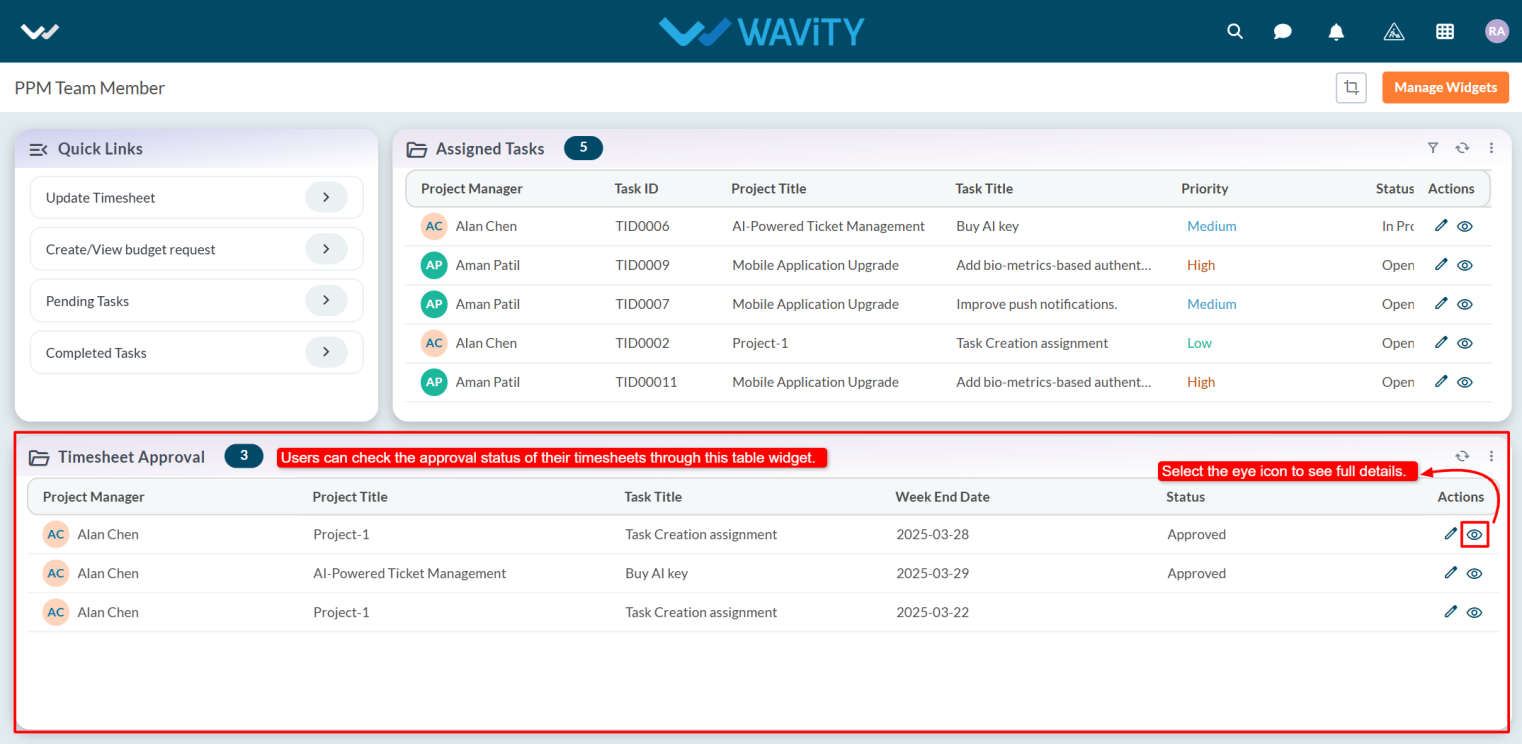Open Assigned Tasks more options menu
The image size is (1522, 744).
[1491, 148]
